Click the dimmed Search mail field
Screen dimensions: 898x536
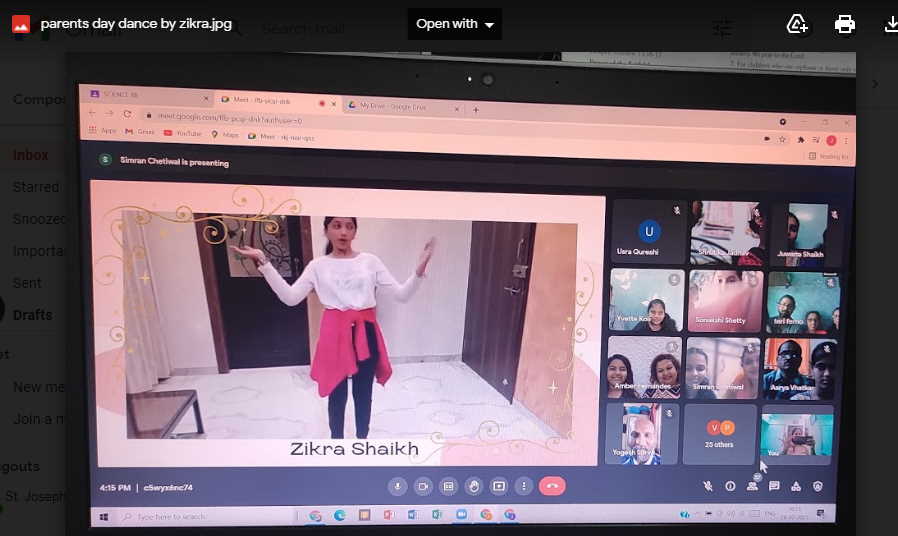click(x=304, y=28)
